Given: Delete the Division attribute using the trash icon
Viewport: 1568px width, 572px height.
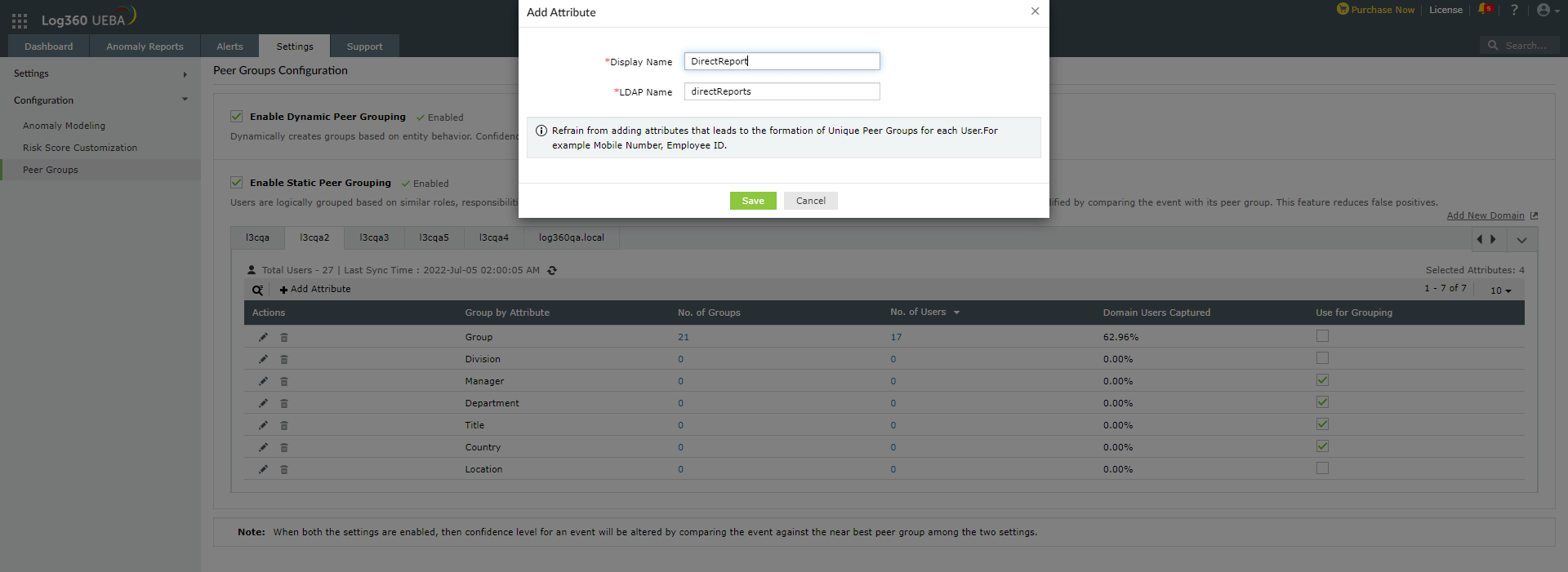Looking at the screenshot, I should point(284,359).
